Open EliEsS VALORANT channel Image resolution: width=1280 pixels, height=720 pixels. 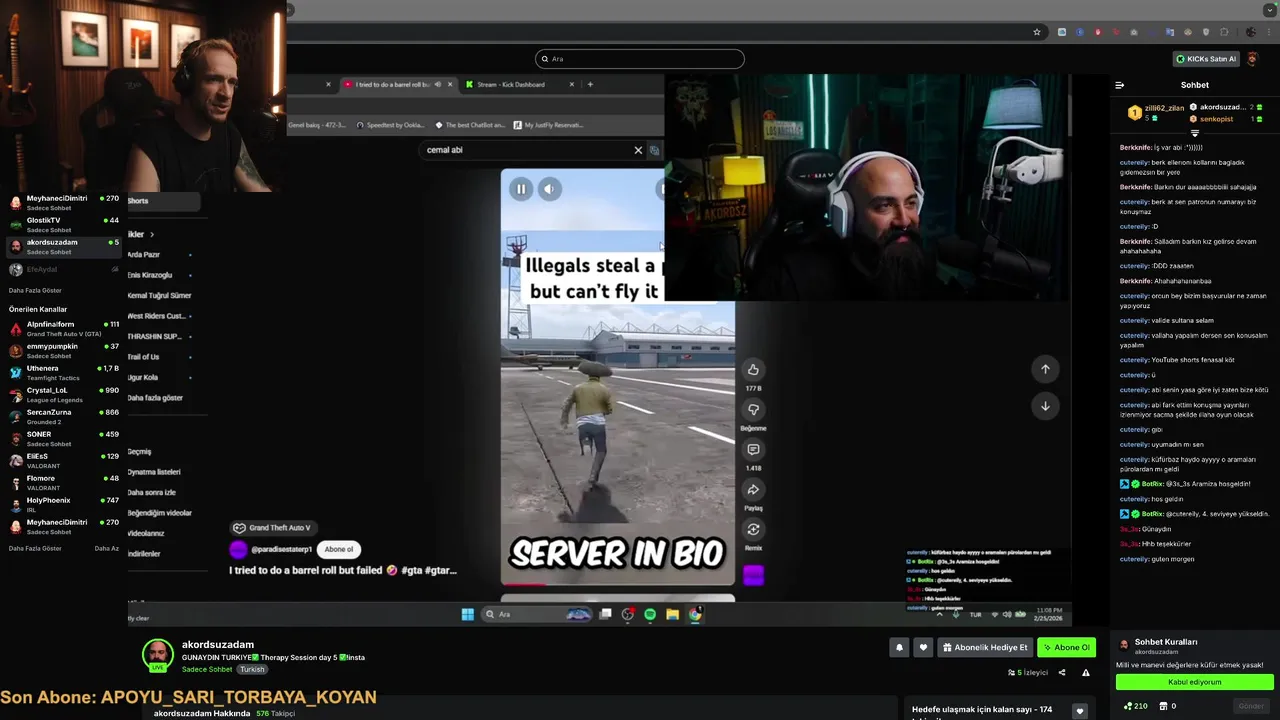coord(64,461)
